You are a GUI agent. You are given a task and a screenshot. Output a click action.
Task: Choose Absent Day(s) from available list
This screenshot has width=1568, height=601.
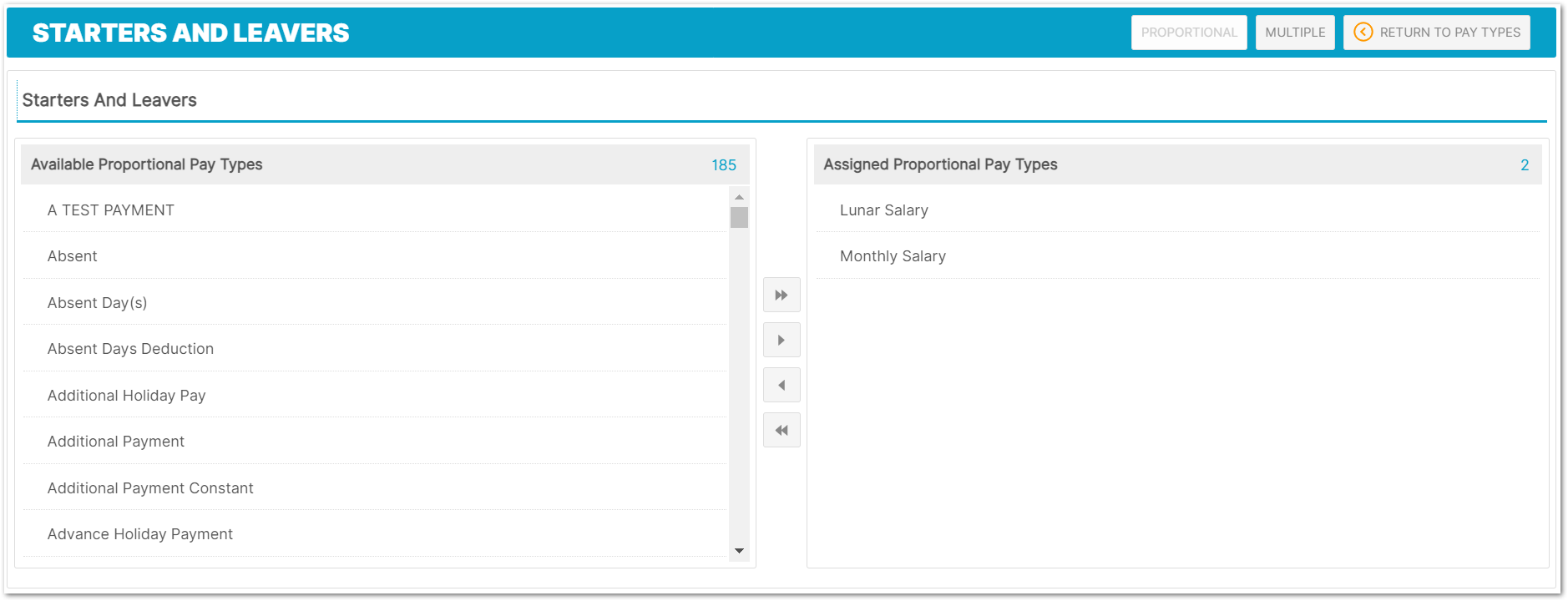tap(98, 303)
